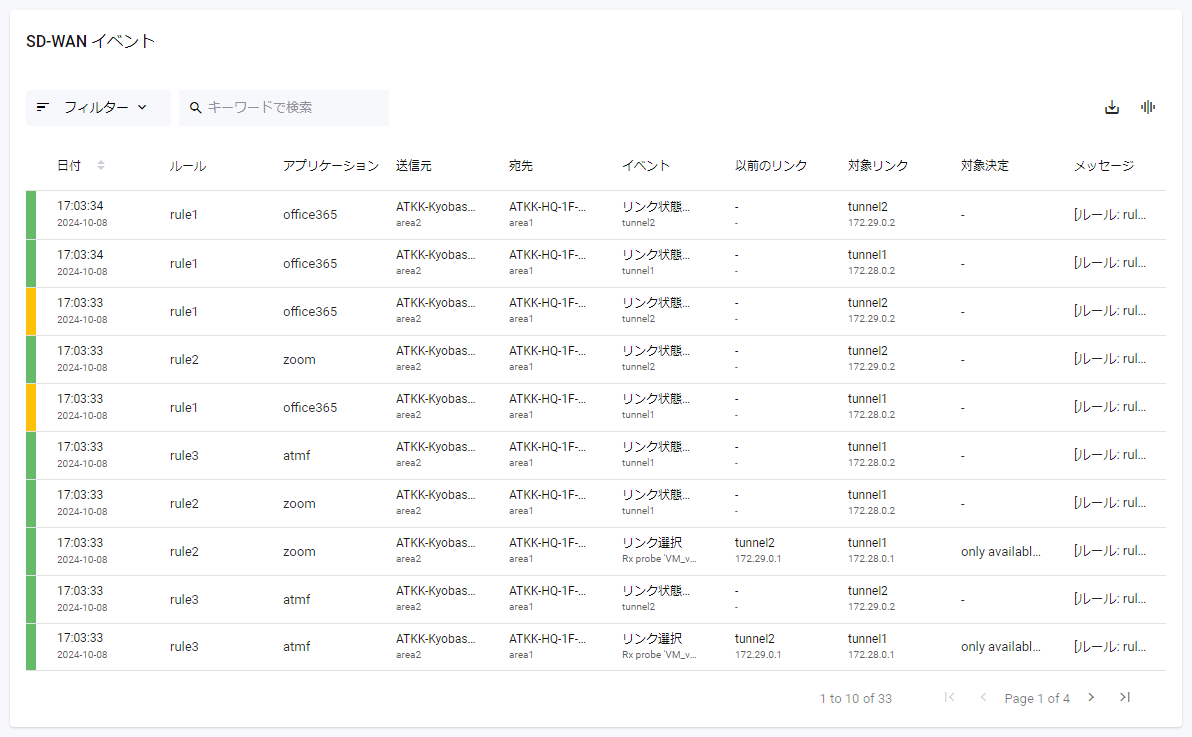Click the last row's only available text
Screen dimensions: 1192x737
click(1001, 647)
